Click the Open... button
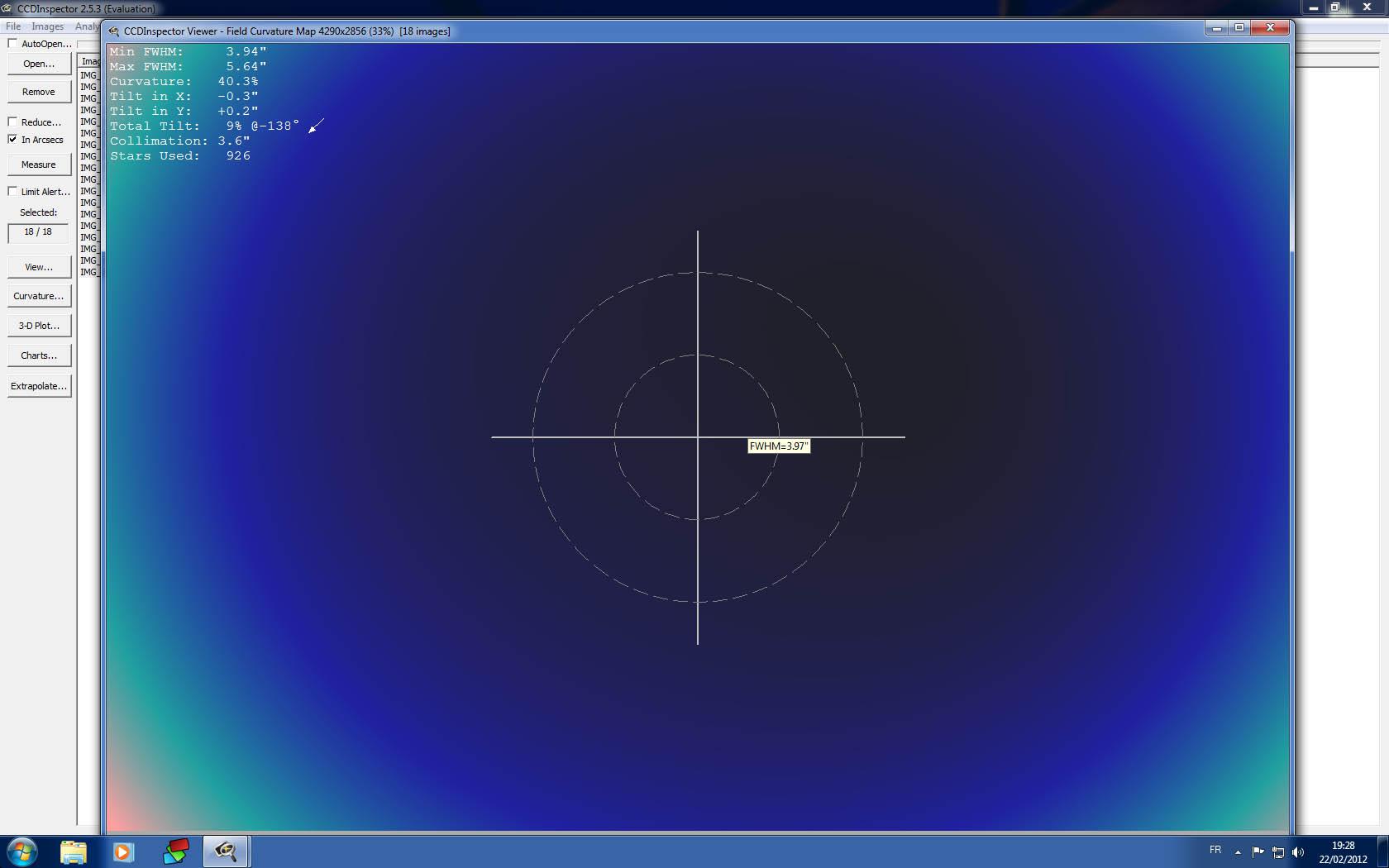Viewport: 1389px width, 868px height. pyautogui.click(x=39, y=64)
